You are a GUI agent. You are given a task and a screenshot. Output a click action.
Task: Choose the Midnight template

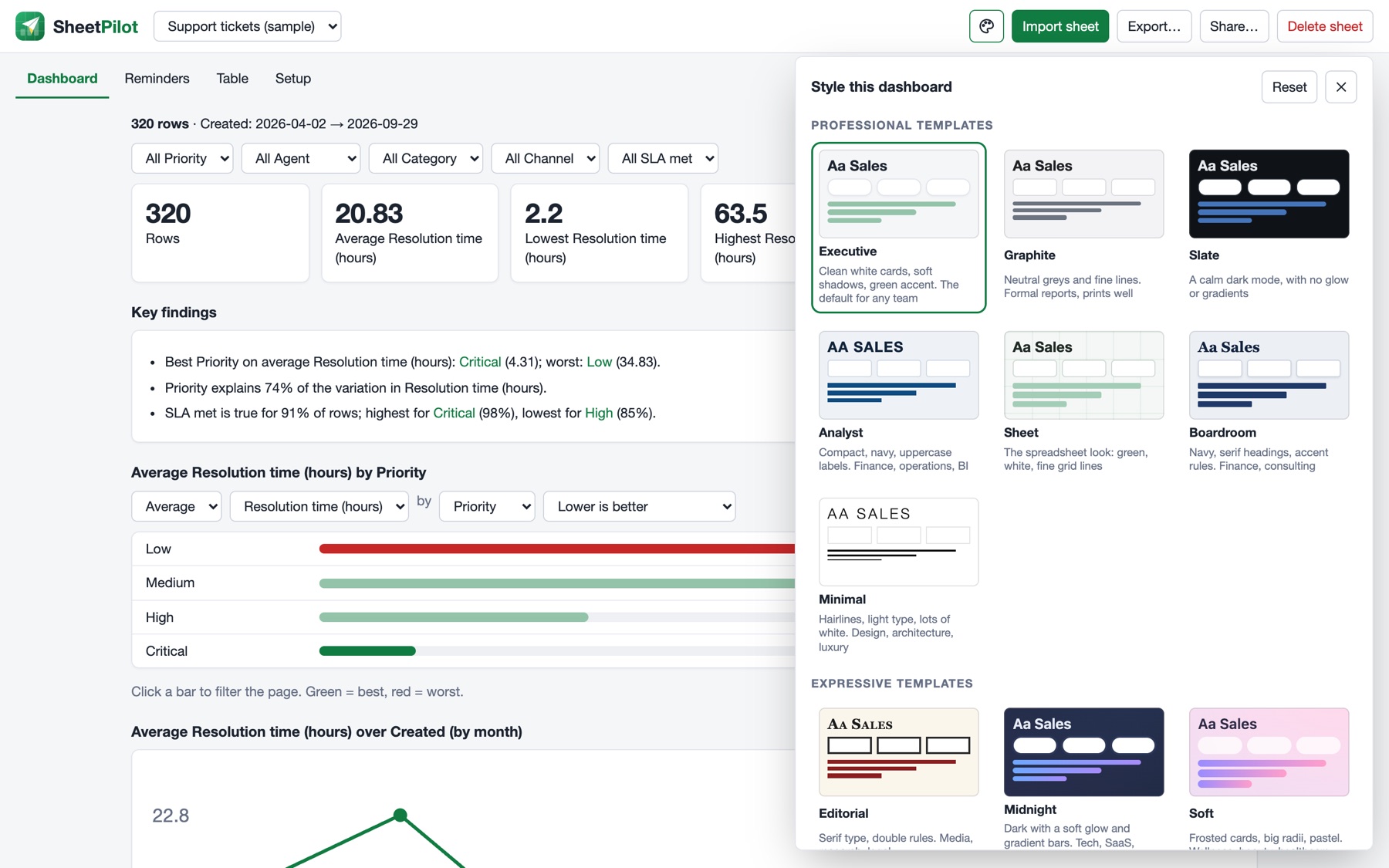click(x=1084, y=775)
